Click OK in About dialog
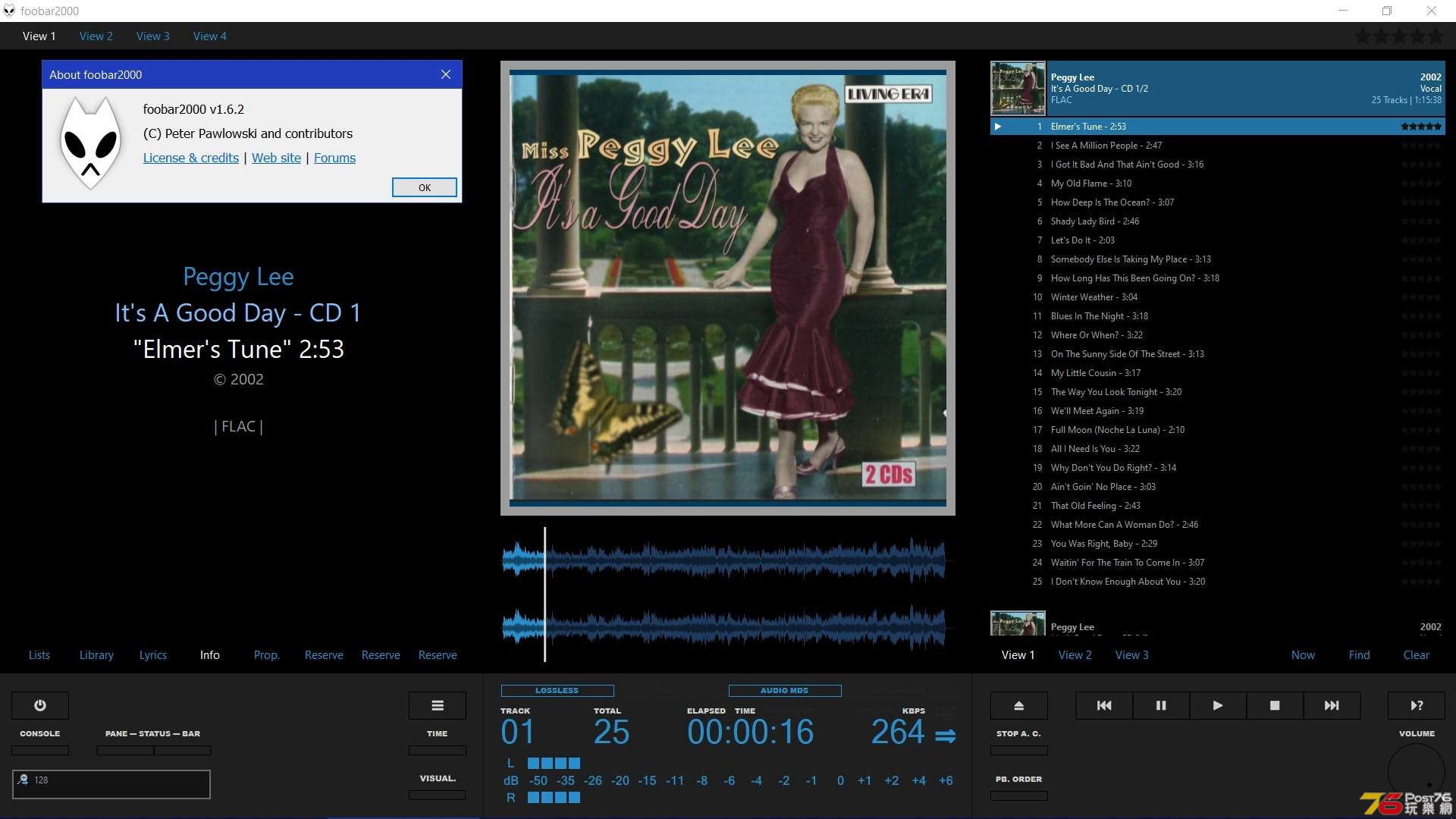 tap(425, 187)
